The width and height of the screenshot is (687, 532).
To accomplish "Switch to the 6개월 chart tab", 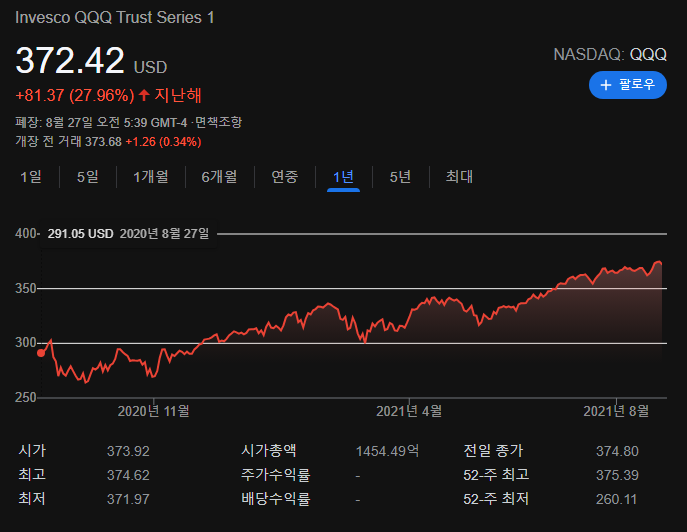I will [219, 177].
